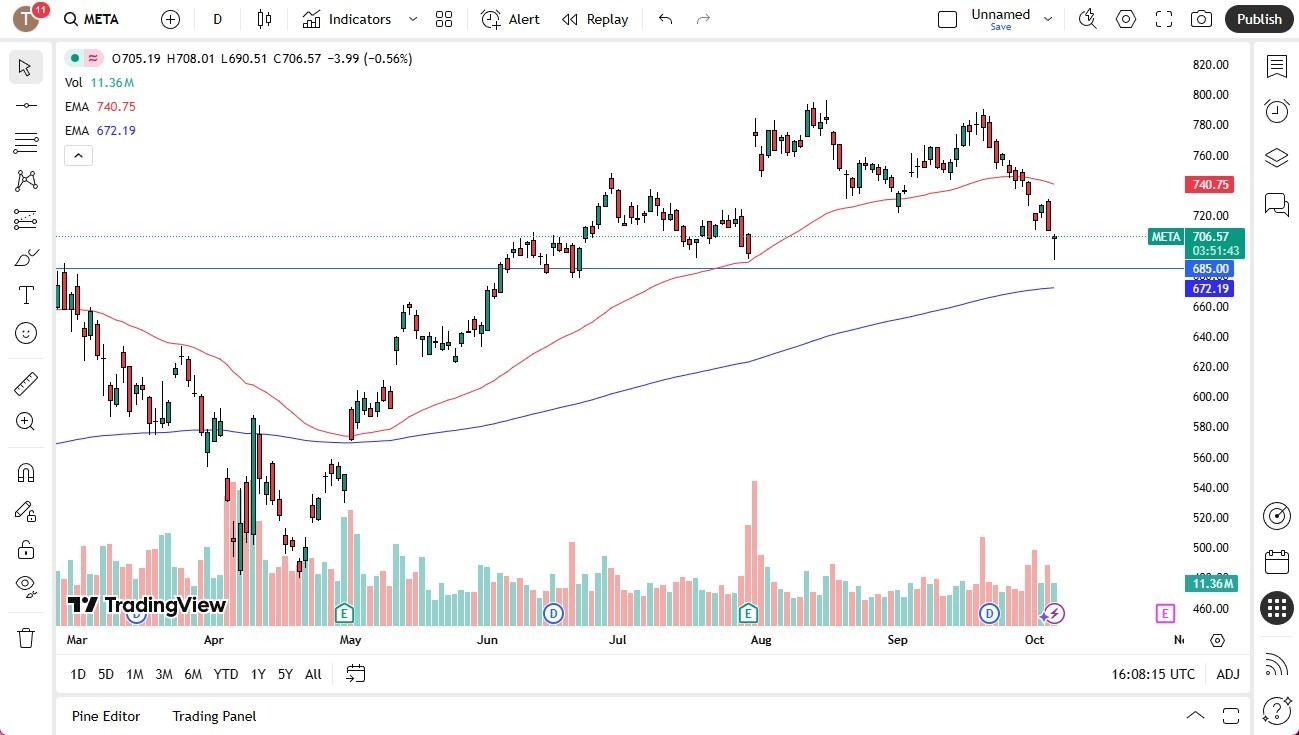Select the XABCD Pattern tool
This screenshot has height=735, width=1299.
[x=26, y=181]
